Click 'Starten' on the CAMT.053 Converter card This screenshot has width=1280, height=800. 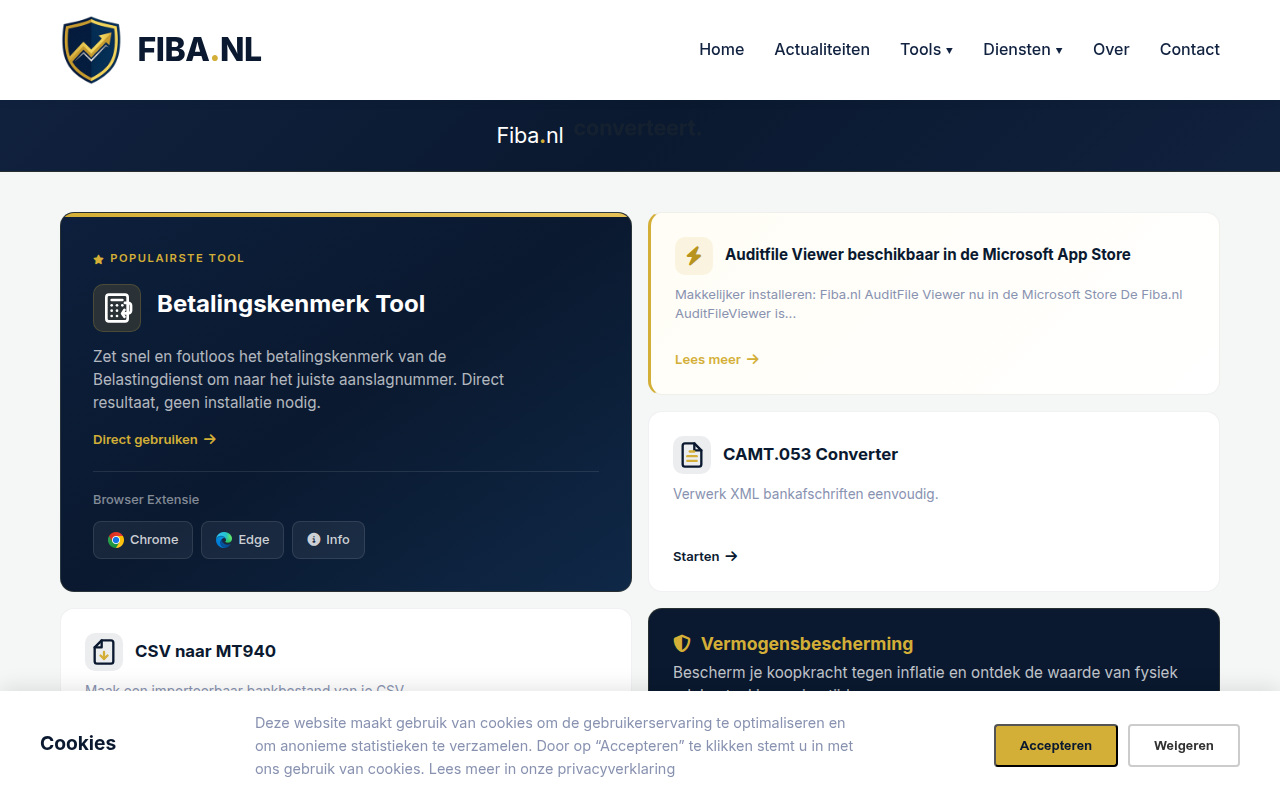pos(705,557)
